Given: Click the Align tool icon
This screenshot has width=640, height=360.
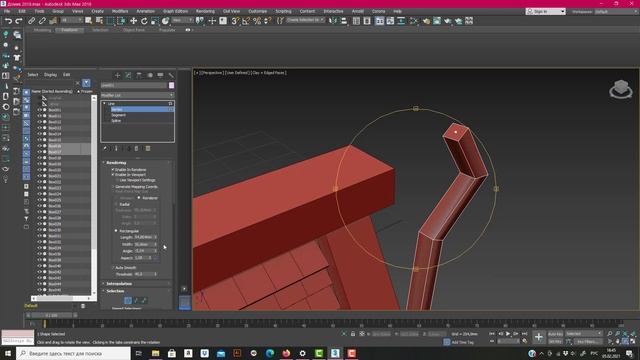Looking at the screenshot, I should [x=344, y=21].
